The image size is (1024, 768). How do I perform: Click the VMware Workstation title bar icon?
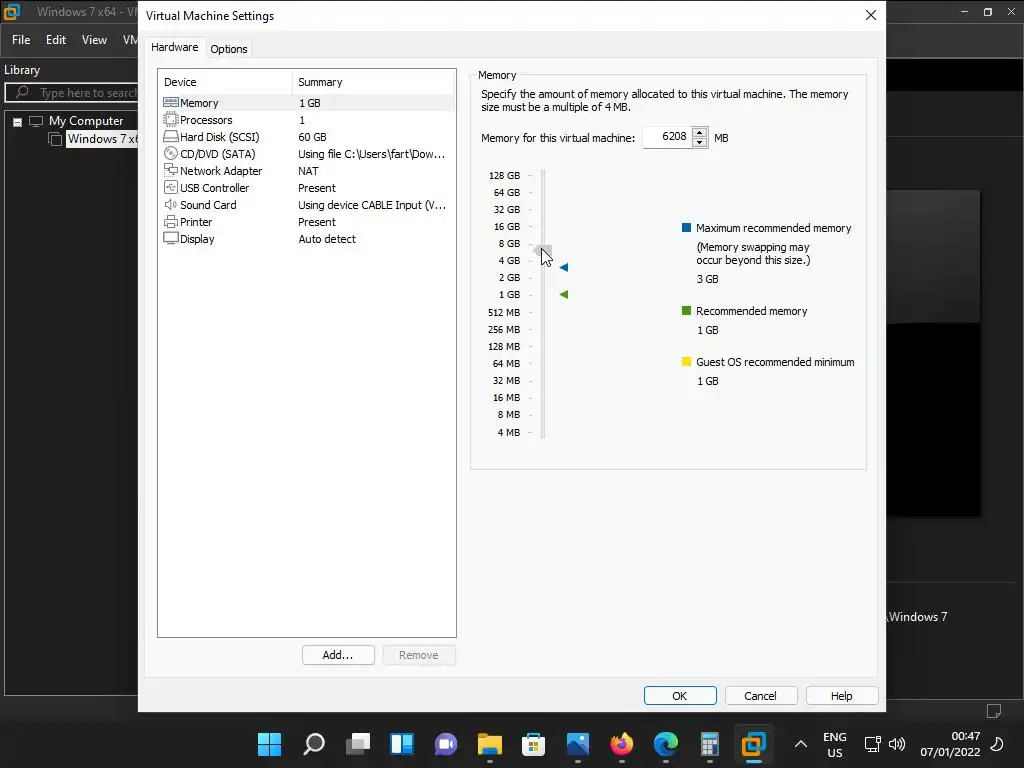[x=12, y=12]
